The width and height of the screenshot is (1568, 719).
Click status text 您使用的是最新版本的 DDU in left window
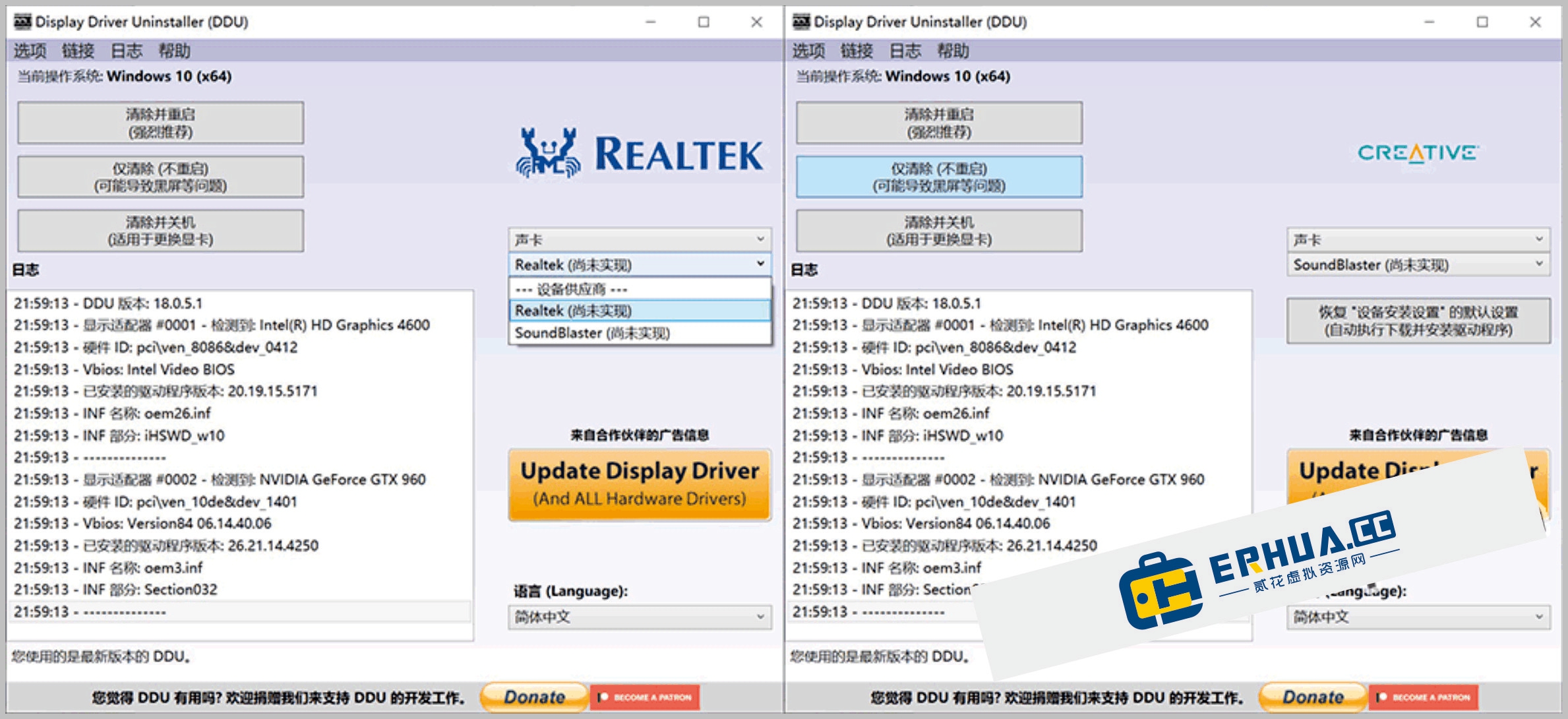(102, 657)
